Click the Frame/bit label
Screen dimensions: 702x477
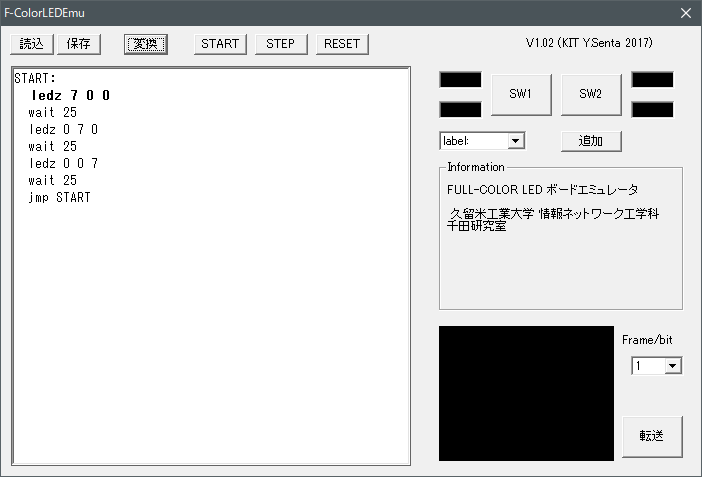point(647,340)
